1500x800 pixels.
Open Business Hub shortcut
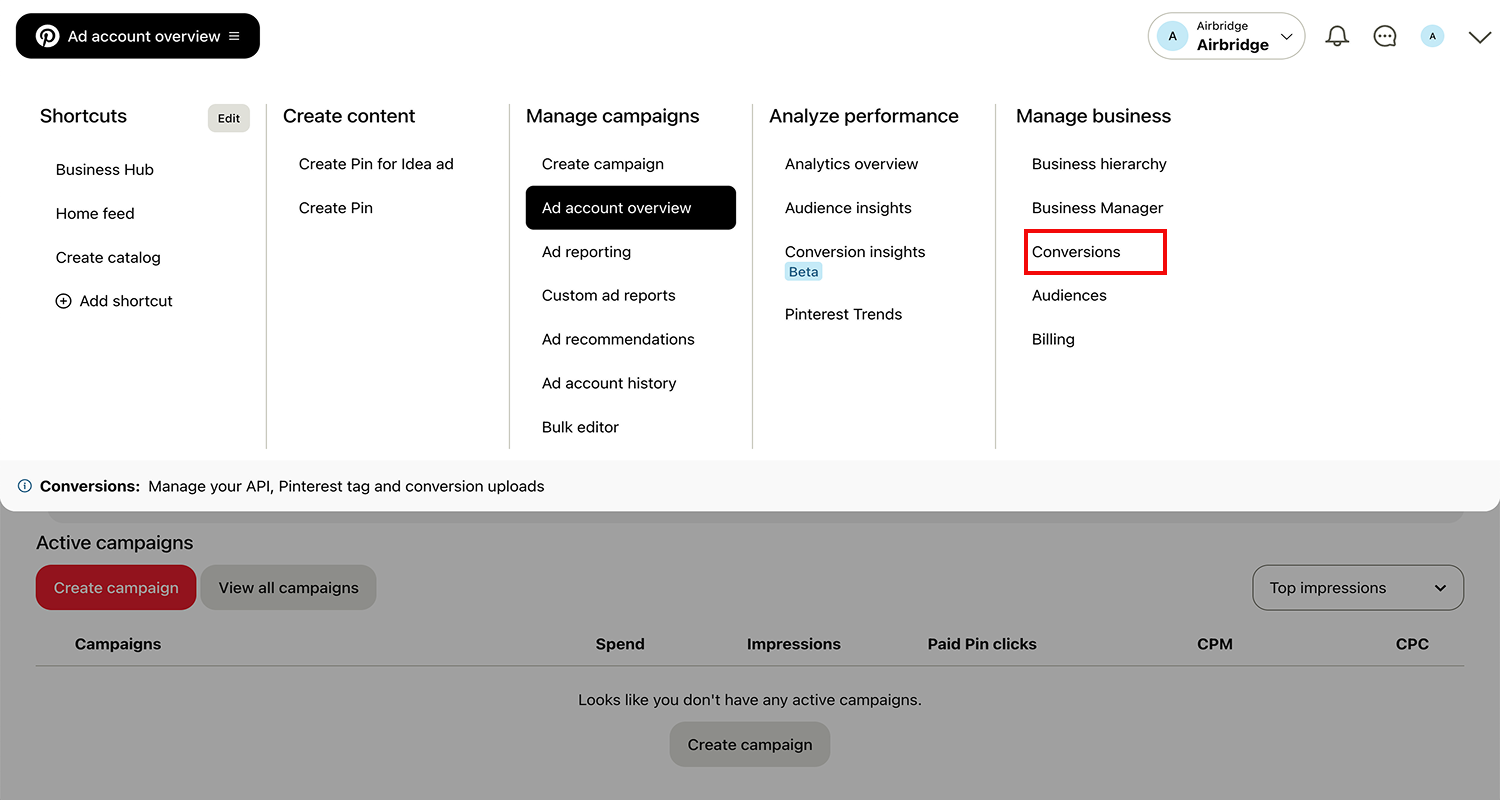point(105,170)
